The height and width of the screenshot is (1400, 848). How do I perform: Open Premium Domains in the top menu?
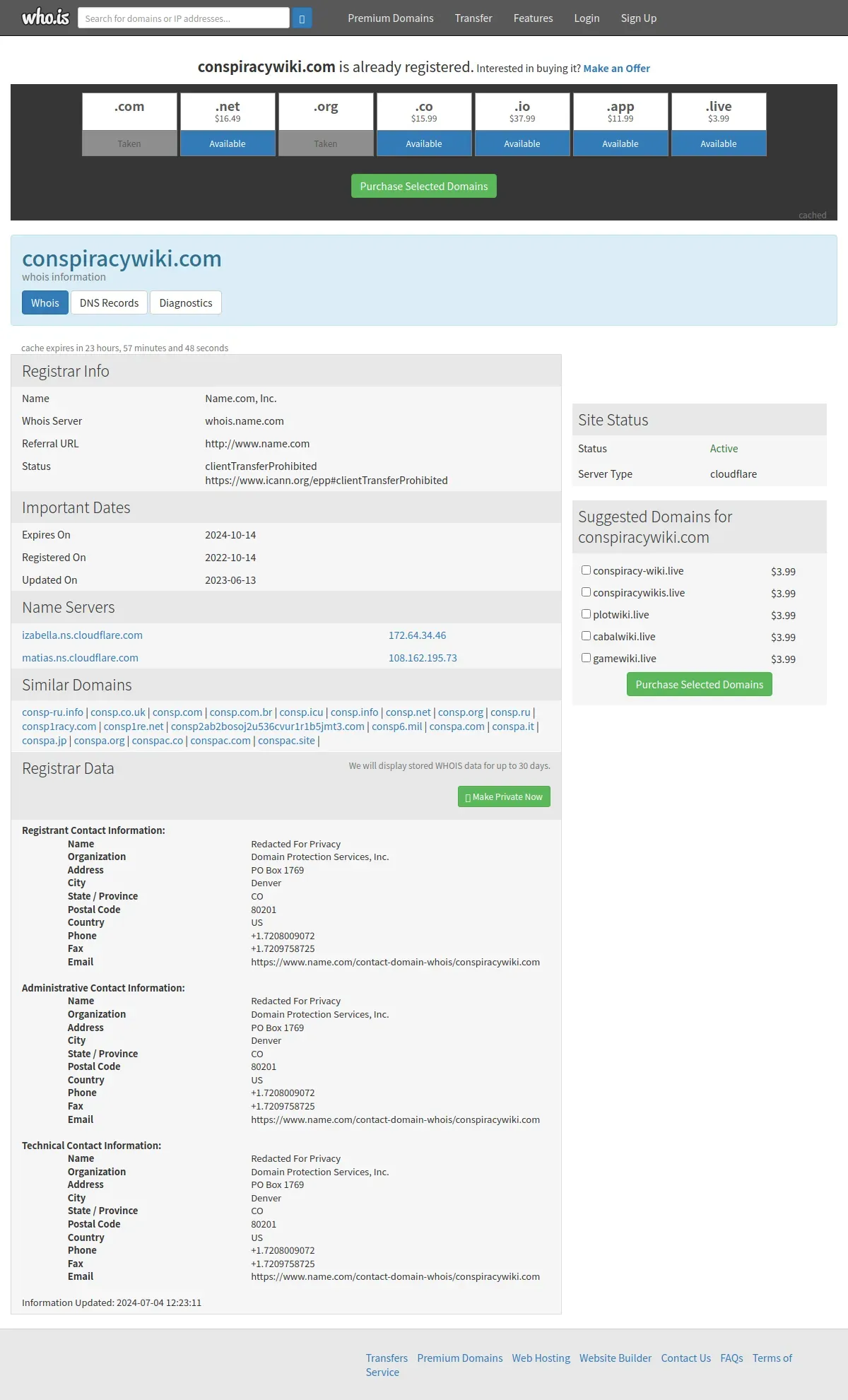pos(391,18)
